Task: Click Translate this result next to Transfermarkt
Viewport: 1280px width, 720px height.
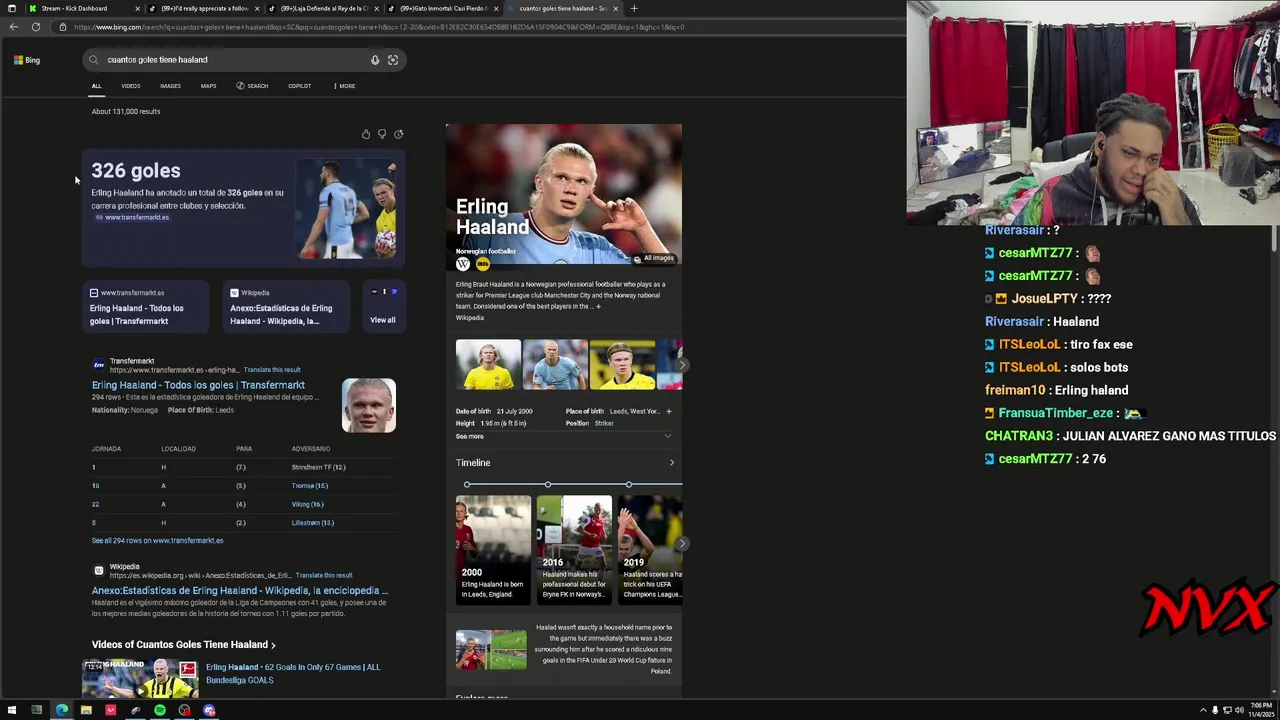Action: tap(271, 370)
